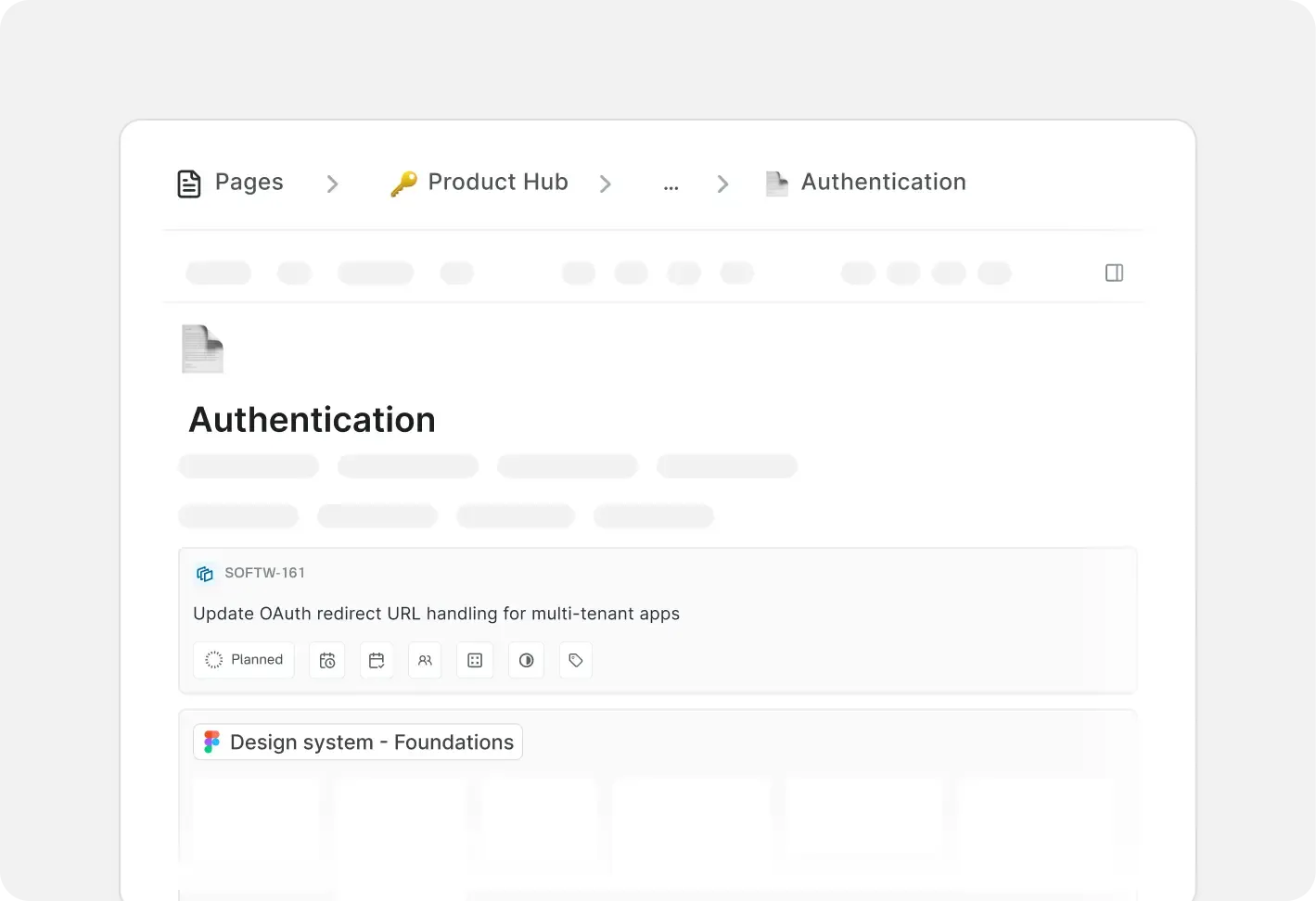Click the key icon beside Product Hub
The width and height of the screenshot is (1316, 901).
click(x=403, y=184)
